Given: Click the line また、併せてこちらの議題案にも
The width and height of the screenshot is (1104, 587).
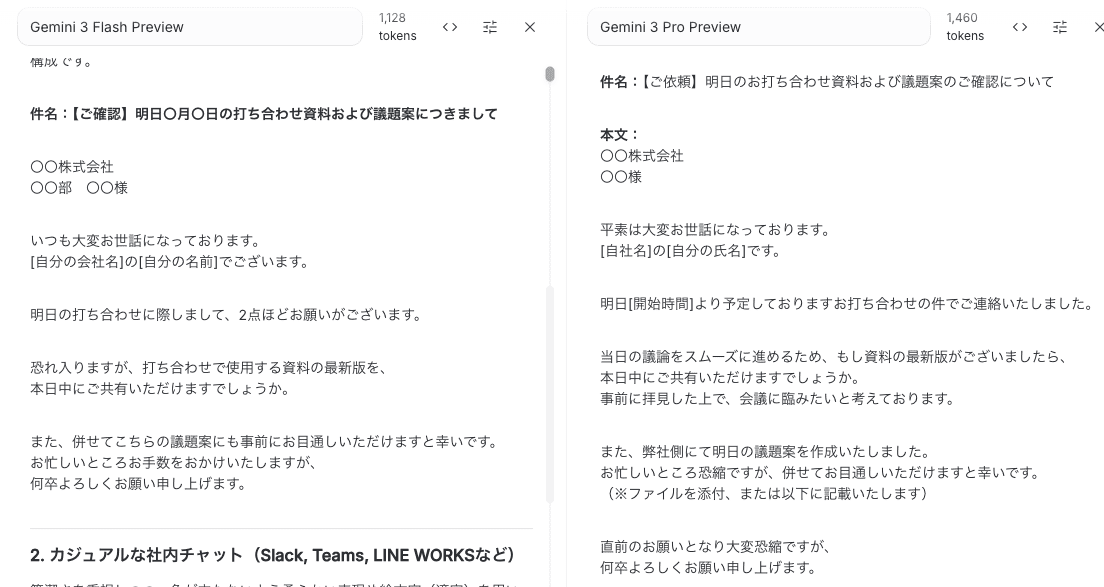Looking at the screenshot, I should click(x=265, y=441).
